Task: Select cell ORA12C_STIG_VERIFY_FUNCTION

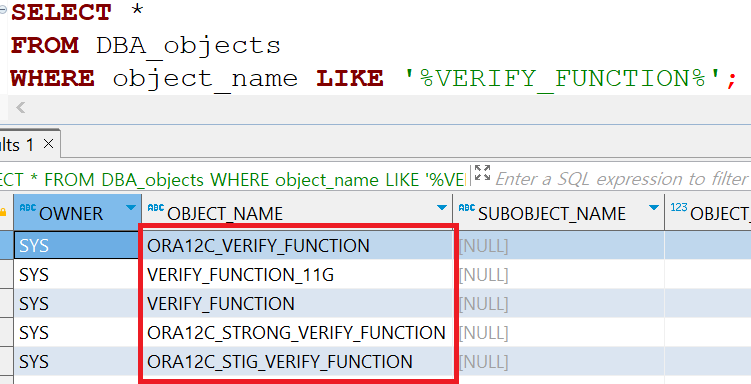Action: 297,361
